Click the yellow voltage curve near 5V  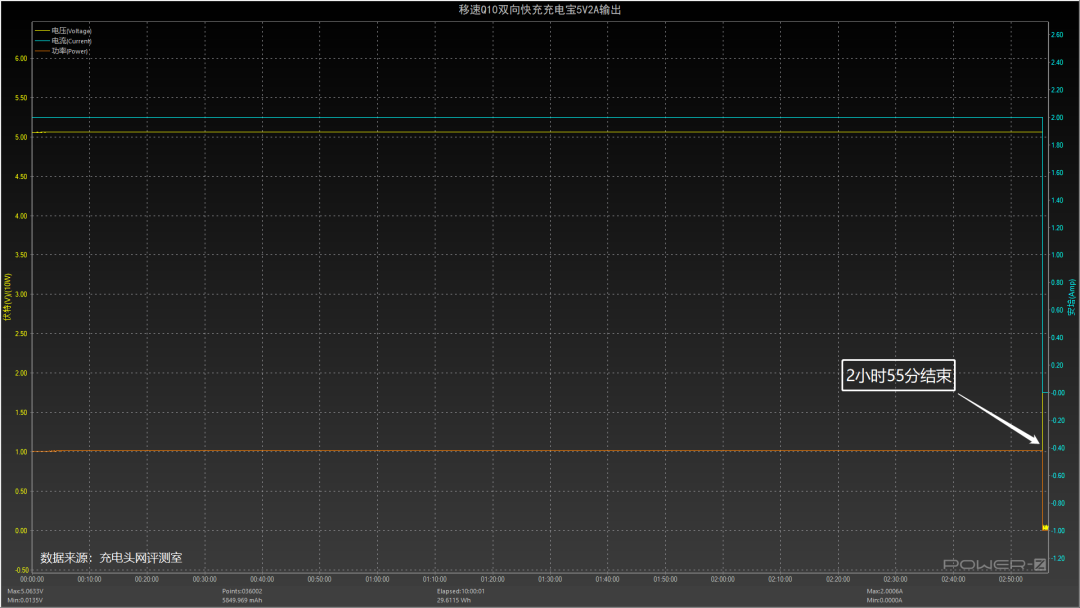click(537, 132)
